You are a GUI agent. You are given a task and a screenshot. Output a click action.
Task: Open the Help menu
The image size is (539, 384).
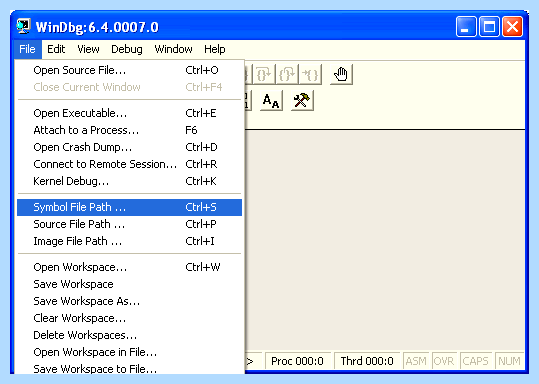[214, 49]
